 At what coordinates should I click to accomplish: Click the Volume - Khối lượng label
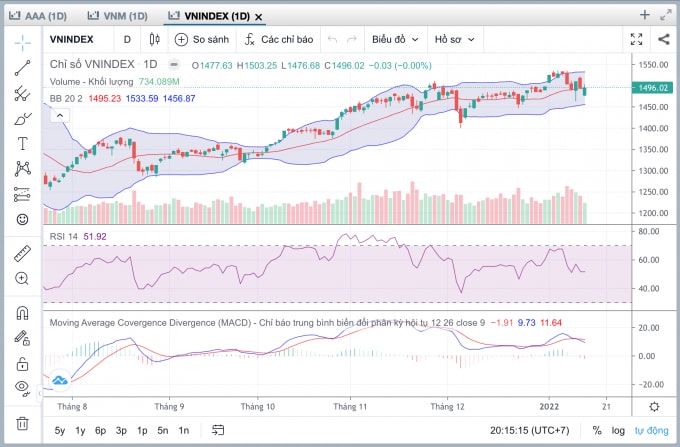pos(92,82)
